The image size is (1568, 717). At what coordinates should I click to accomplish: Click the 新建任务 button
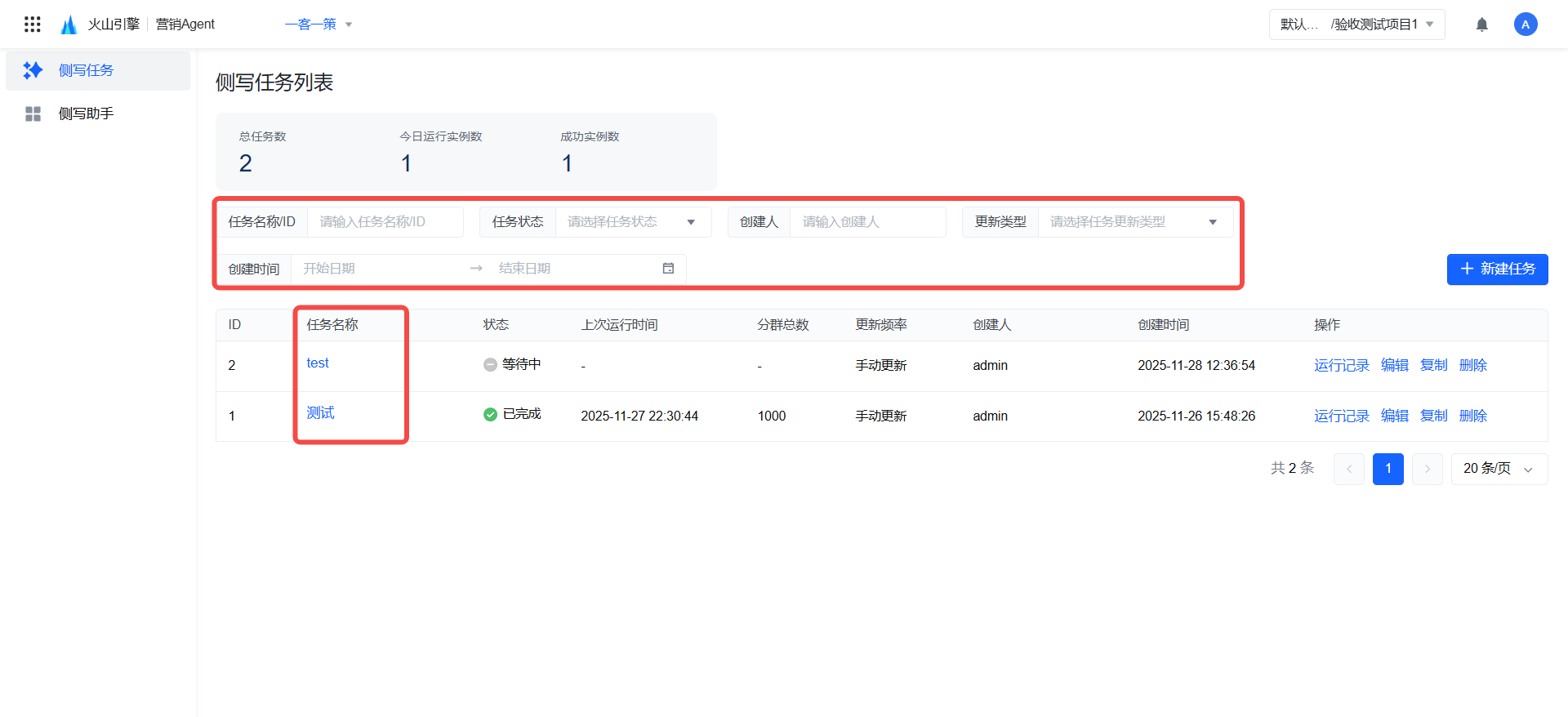point(1497,269)
